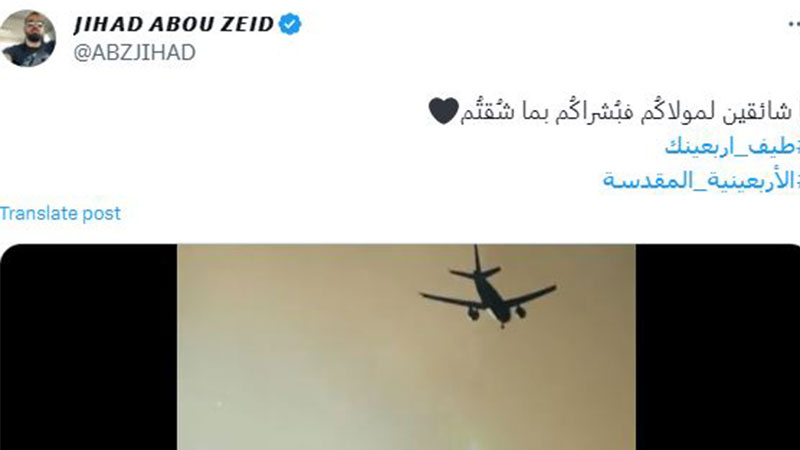Translate post into English
Screen dimensions: 800x450
[x=60, y=213]
